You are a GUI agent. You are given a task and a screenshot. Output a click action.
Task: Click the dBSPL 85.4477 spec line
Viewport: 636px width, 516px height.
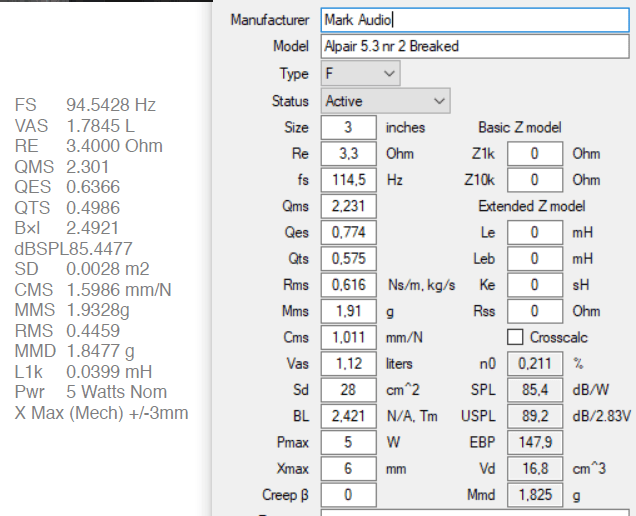point(73,249)
